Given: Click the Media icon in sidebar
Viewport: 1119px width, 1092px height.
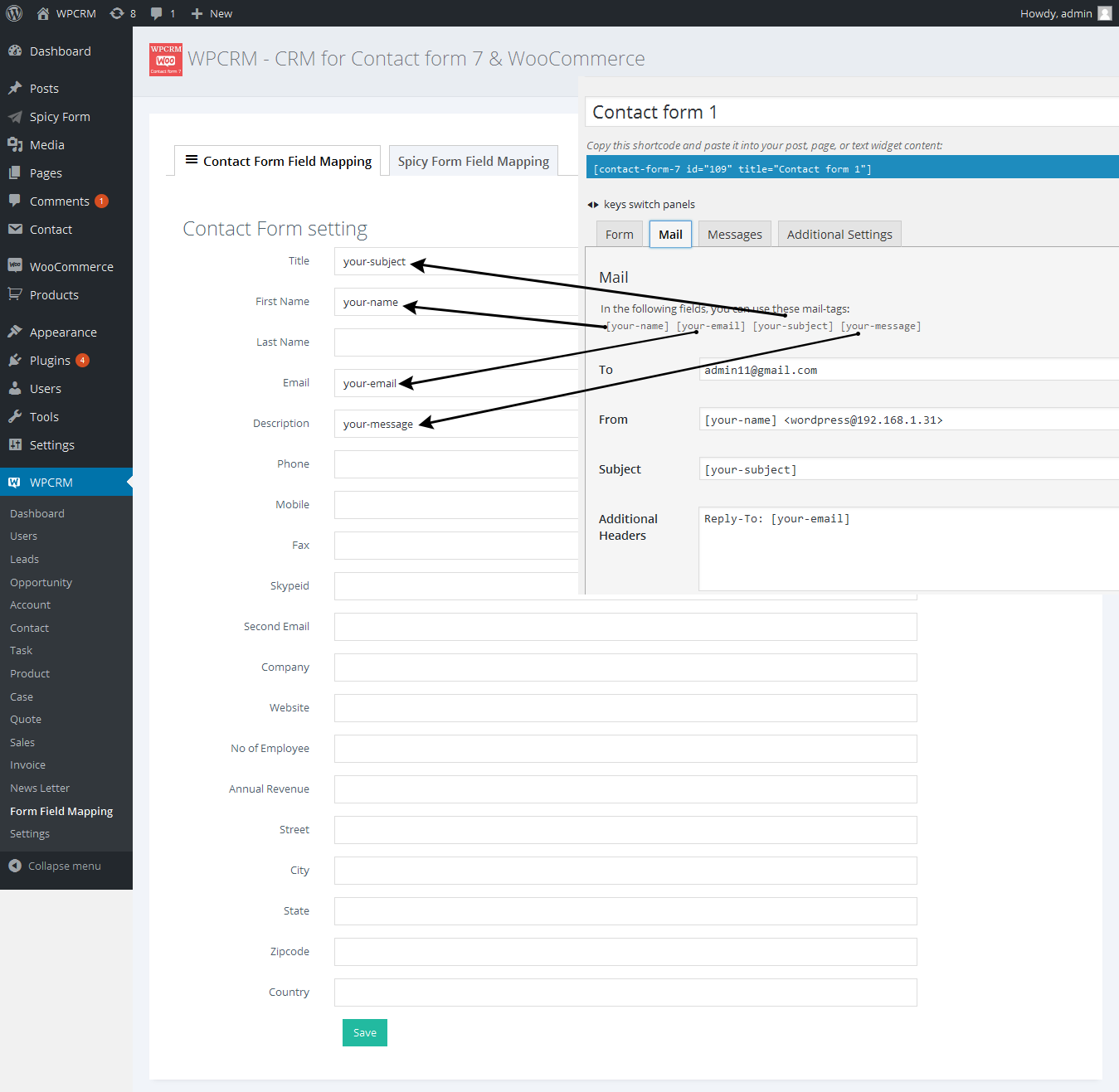Looking at the screenshot, I should [x=15, y=144].
